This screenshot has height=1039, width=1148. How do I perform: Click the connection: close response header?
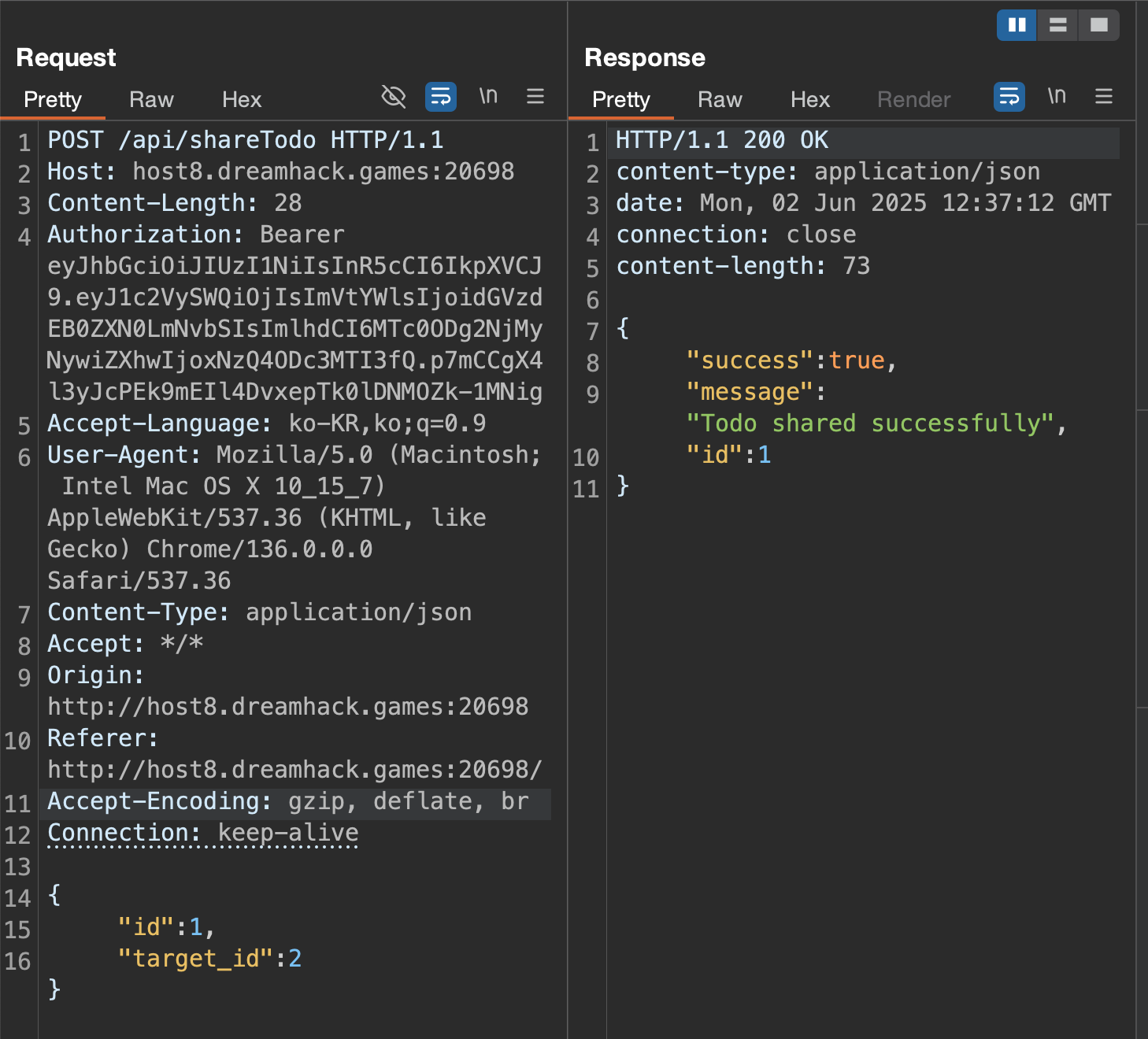(736, 235)
